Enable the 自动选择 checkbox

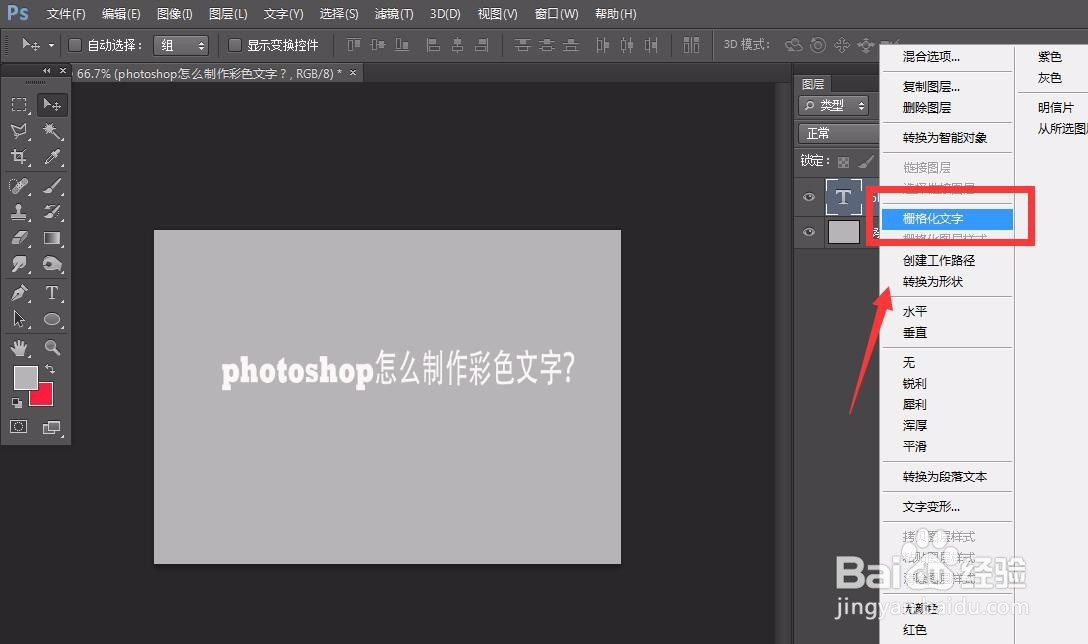75,45
